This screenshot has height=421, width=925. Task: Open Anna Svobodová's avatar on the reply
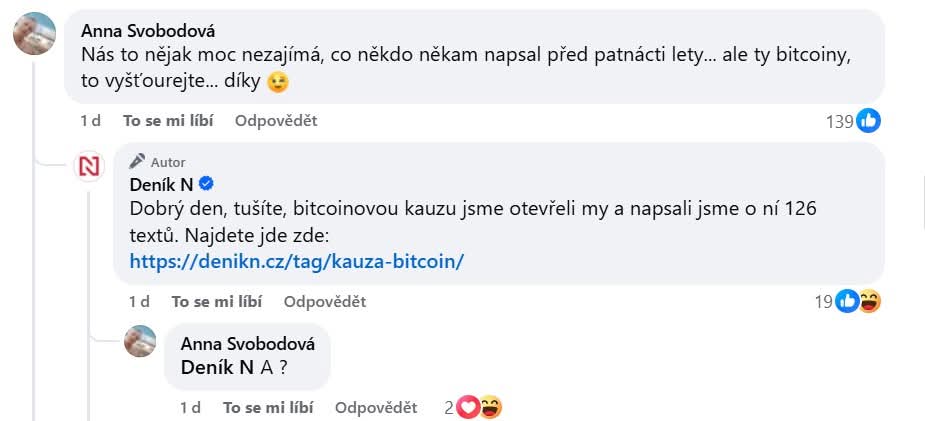pos(140,341)
